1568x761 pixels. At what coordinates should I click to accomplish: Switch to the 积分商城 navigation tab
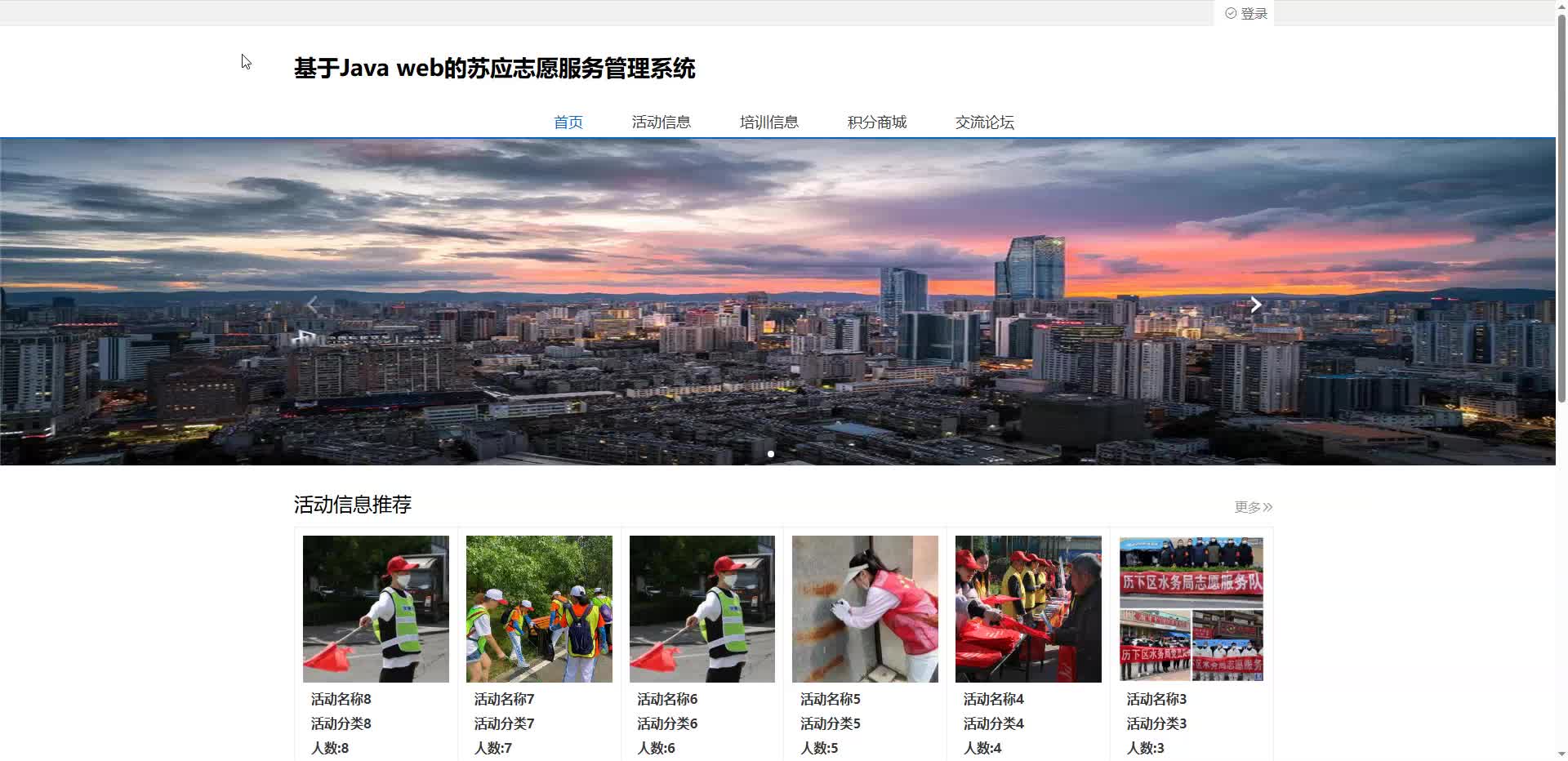[877, 122]
